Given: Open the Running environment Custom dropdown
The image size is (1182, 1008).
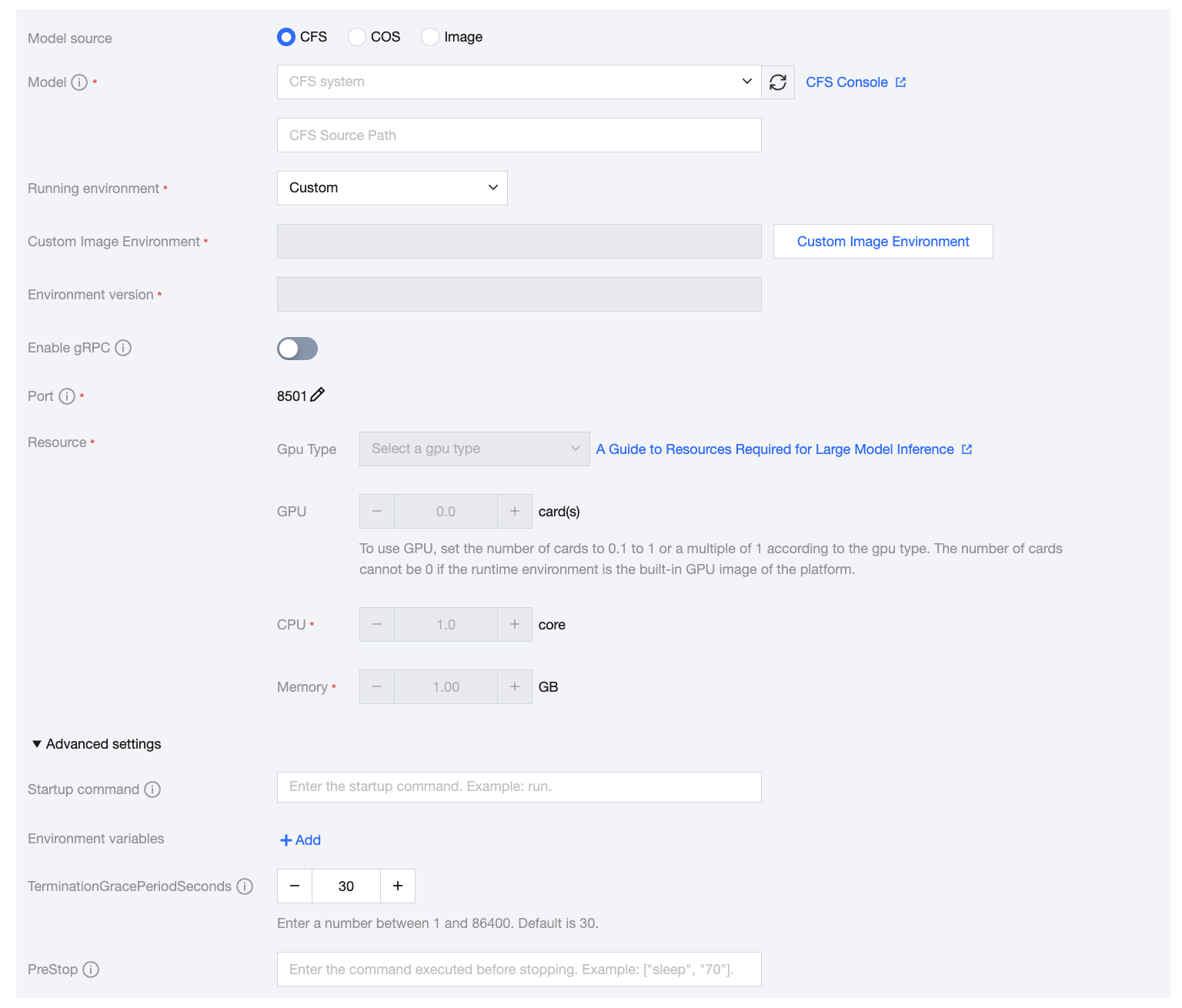Looking at the screenshot, I should (392, 189).
